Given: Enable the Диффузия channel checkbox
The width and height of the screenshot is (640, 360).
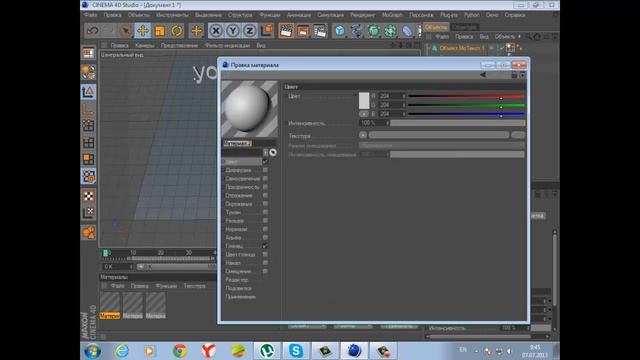Looking at the screenshot, I should pos(265,170).
